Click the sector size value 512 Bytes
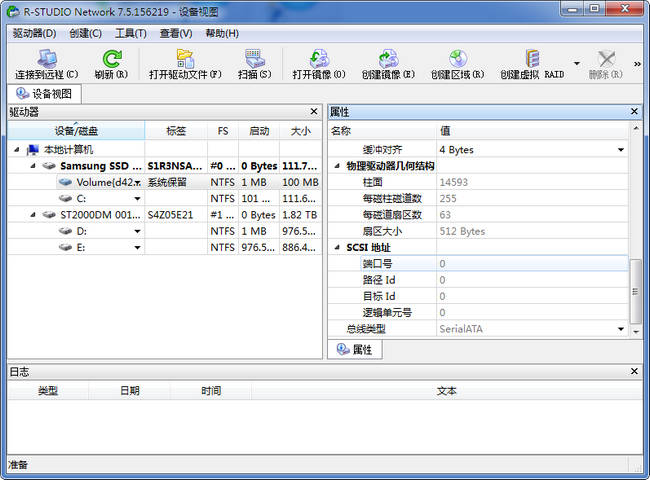The width and height of the screenshot is (650, 480). point(462,231)
